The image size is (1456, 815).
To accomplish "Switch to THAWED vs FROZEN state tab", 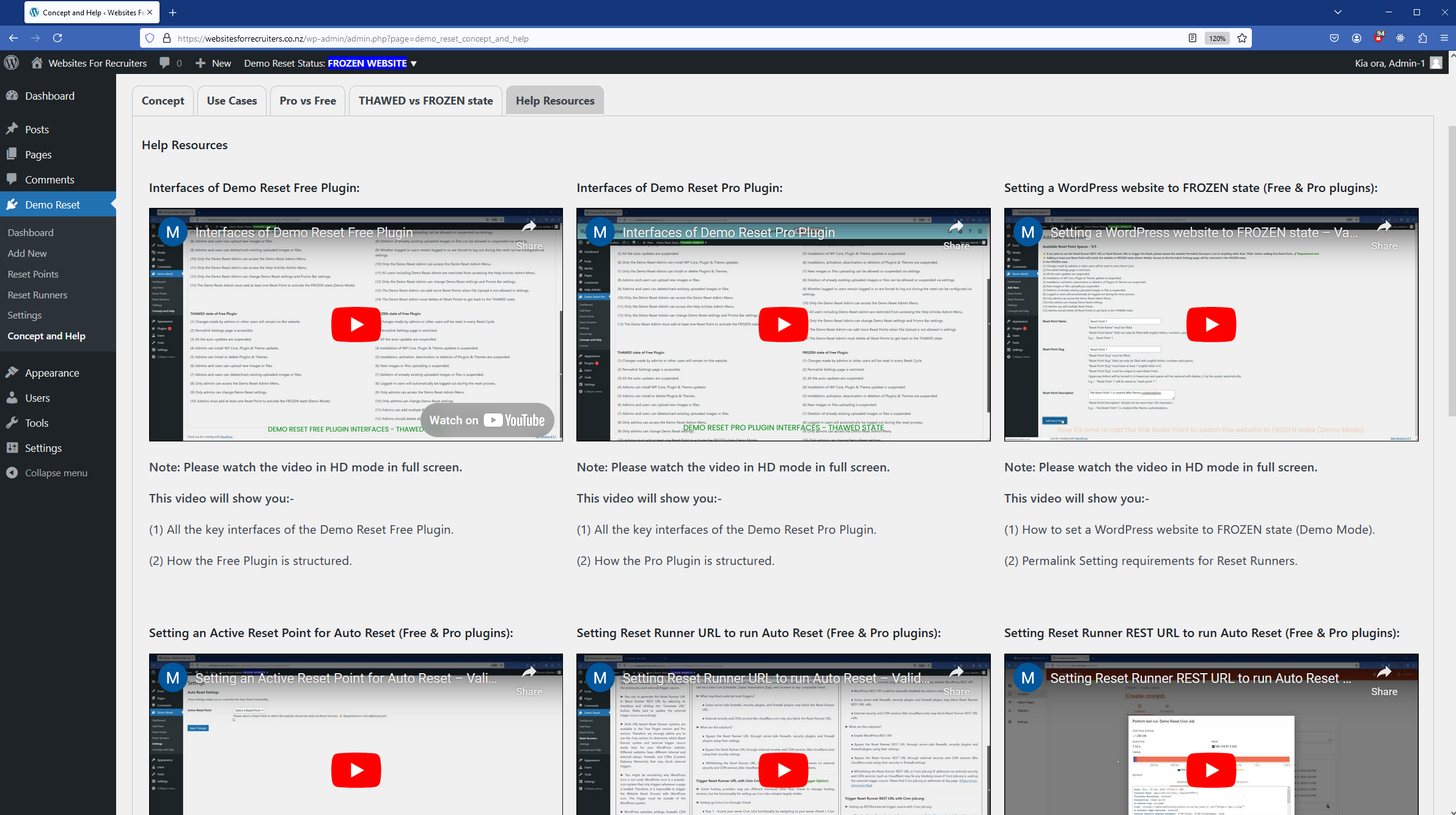I will pos(425,101).
